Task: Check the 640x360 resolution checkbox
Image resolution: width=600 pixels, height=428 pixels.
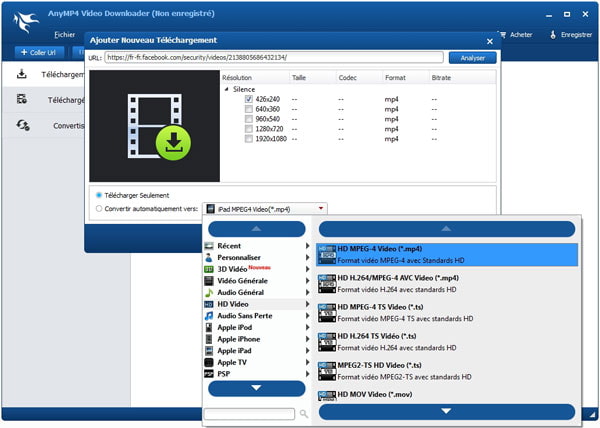Action: coord(248,110)
